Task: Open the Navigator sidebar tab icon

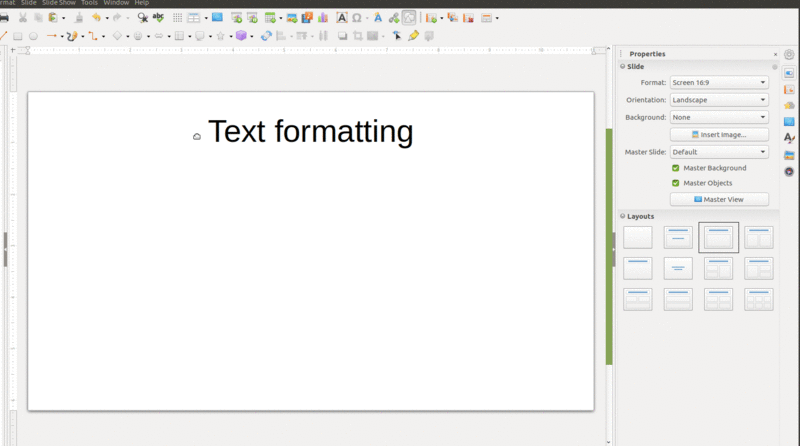Action: click(789, 171)
